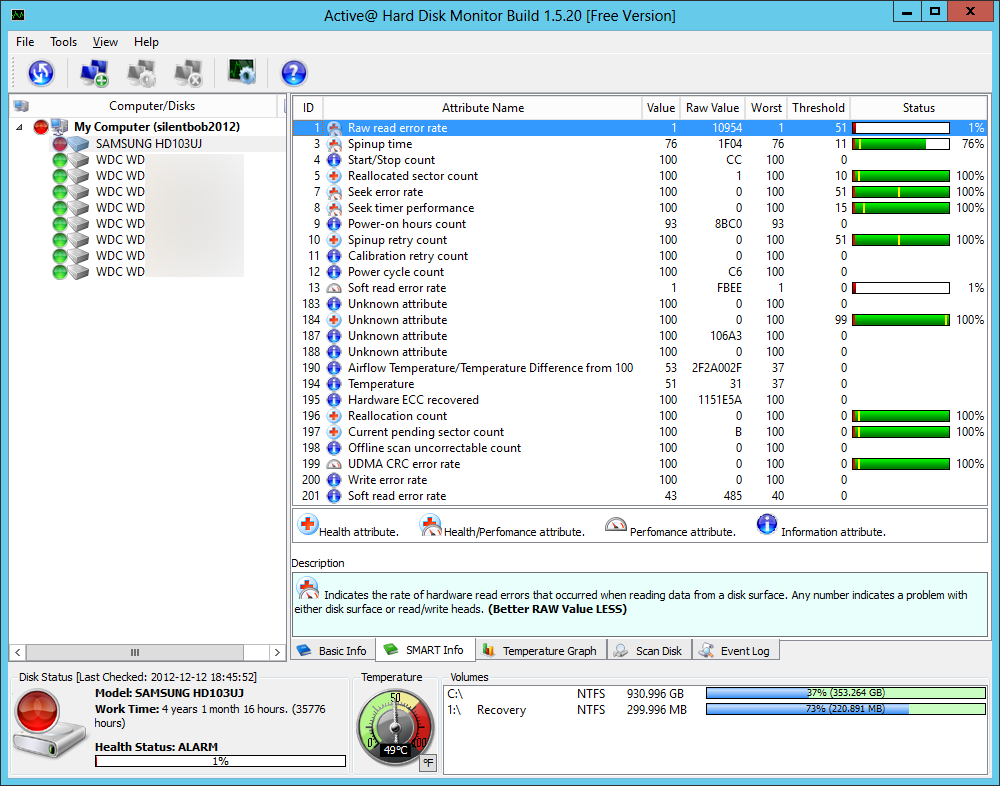Screen dimensions: 1000x786
Task: Sort by the Worst column header
Action: tap(766, 108)
